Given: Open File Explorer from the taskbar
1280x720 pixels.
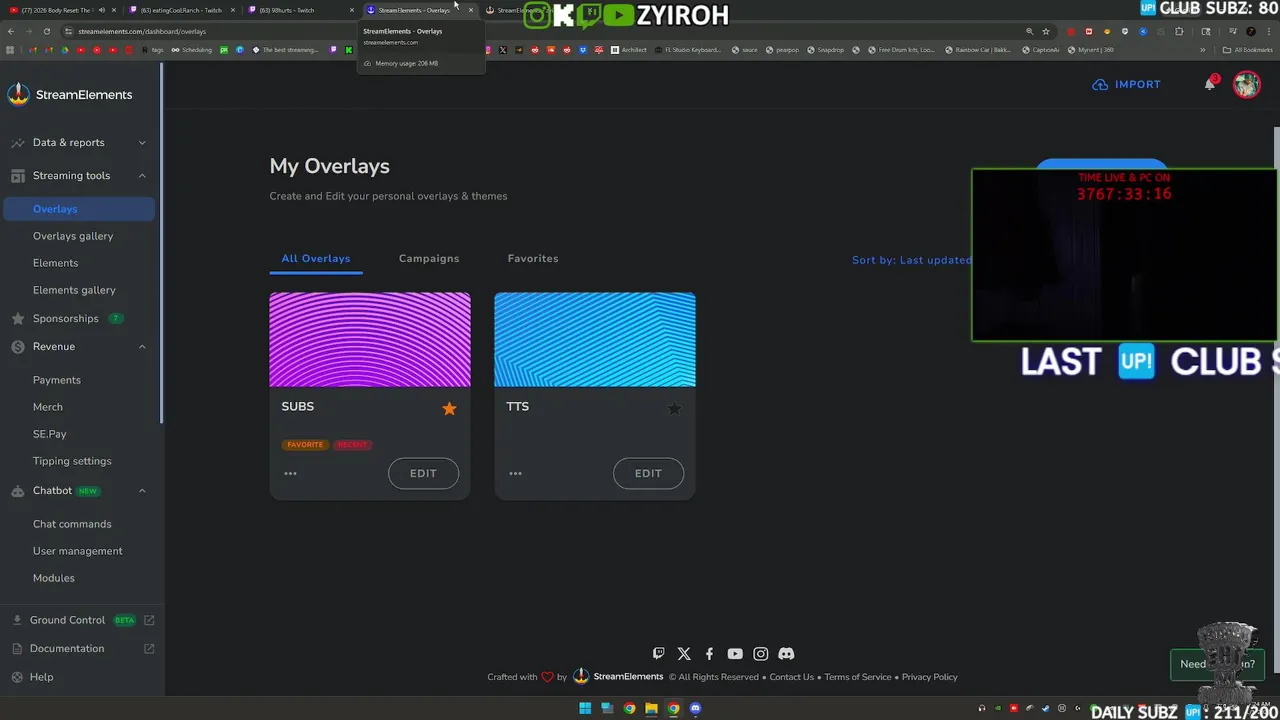Looking at the screenshot, I should [x=651, y=709].
